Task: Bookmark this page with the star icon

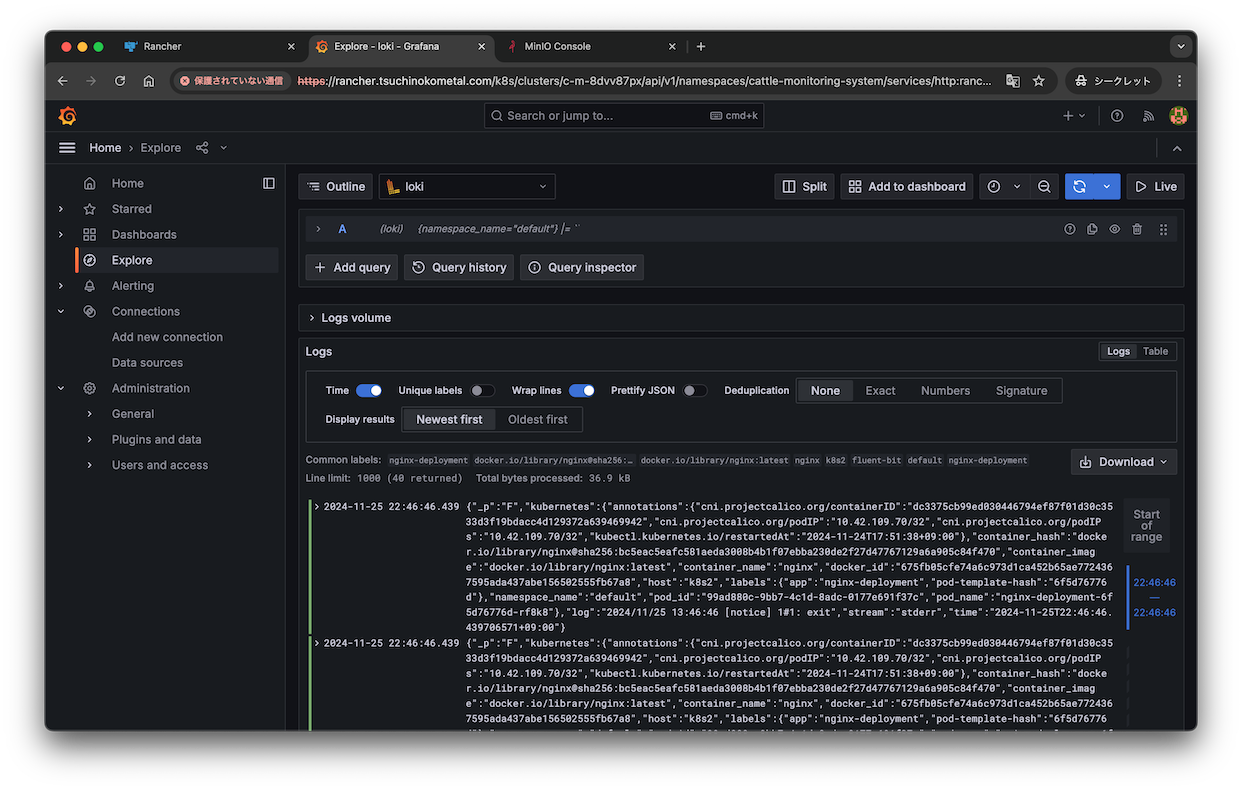Action: coord(1039,81)
